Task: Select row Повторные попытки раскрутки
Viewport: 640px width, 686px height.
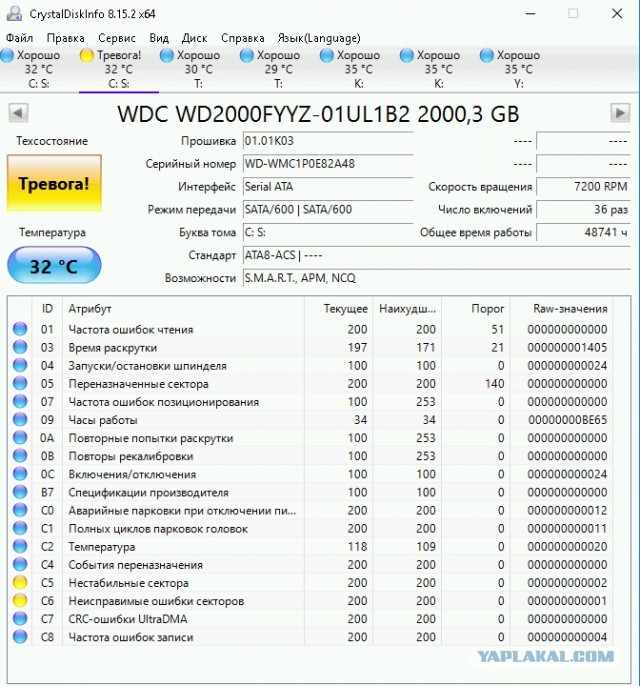Action: [310, 438]
